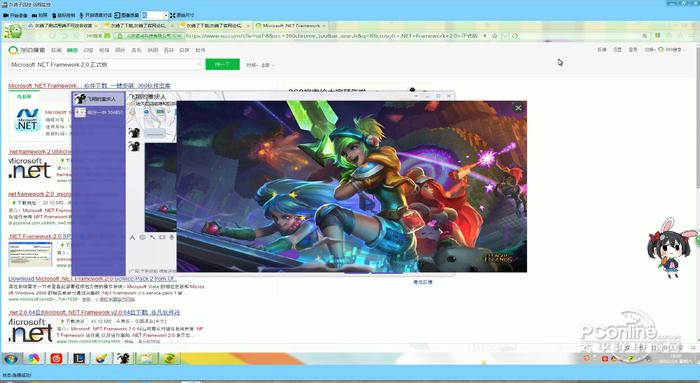
Task: Click the League of Legends arcade image preview
Action: pos(351,186)
